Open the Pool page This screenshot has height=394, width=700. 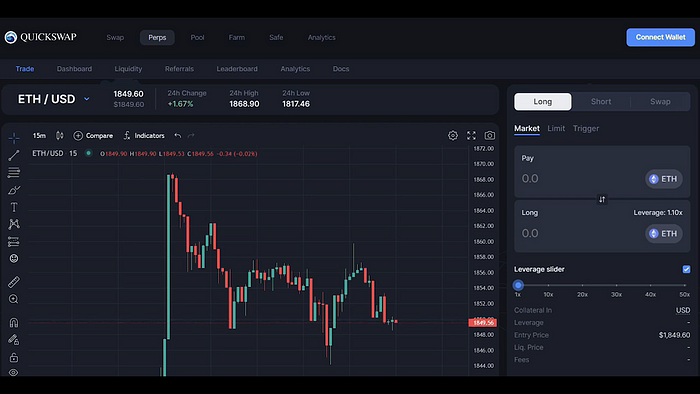[197, 37]
